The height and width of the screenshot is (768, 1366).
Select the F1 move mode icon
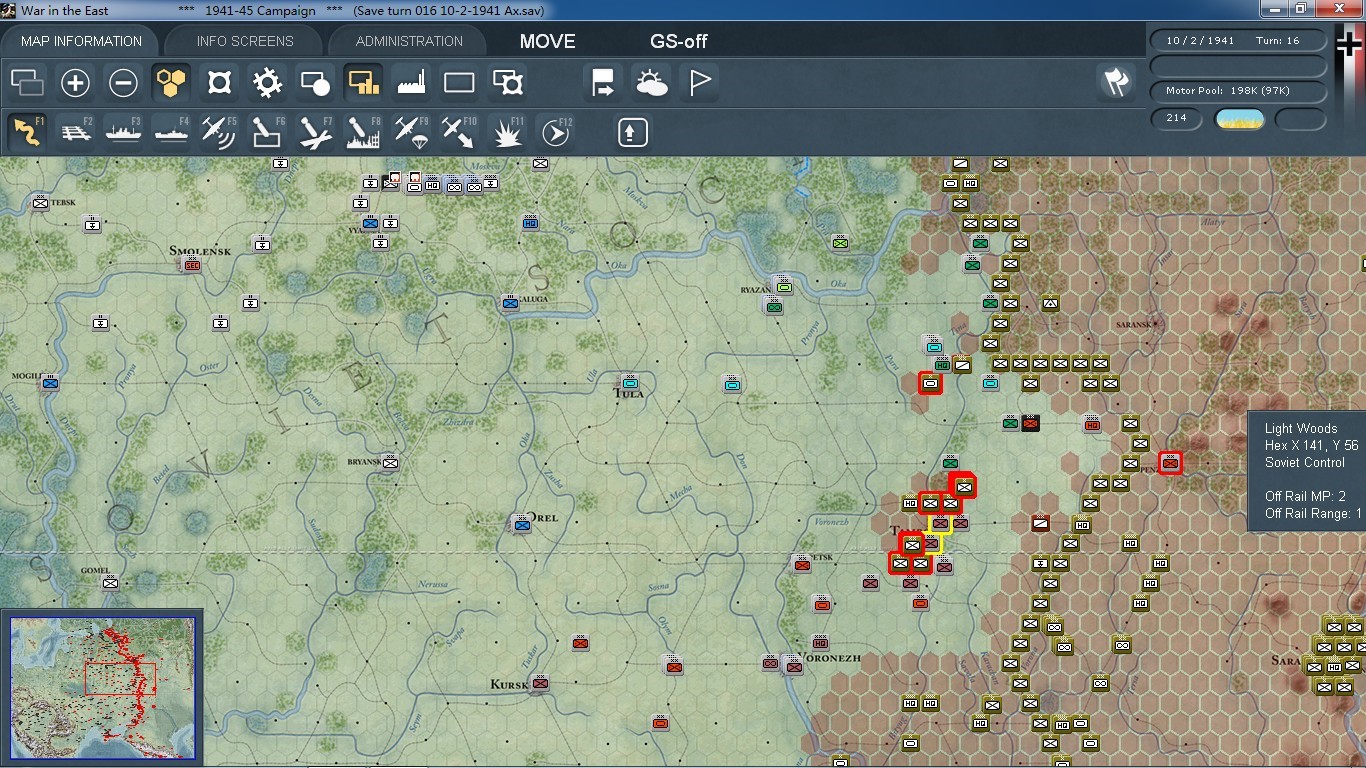coord(27,132)
